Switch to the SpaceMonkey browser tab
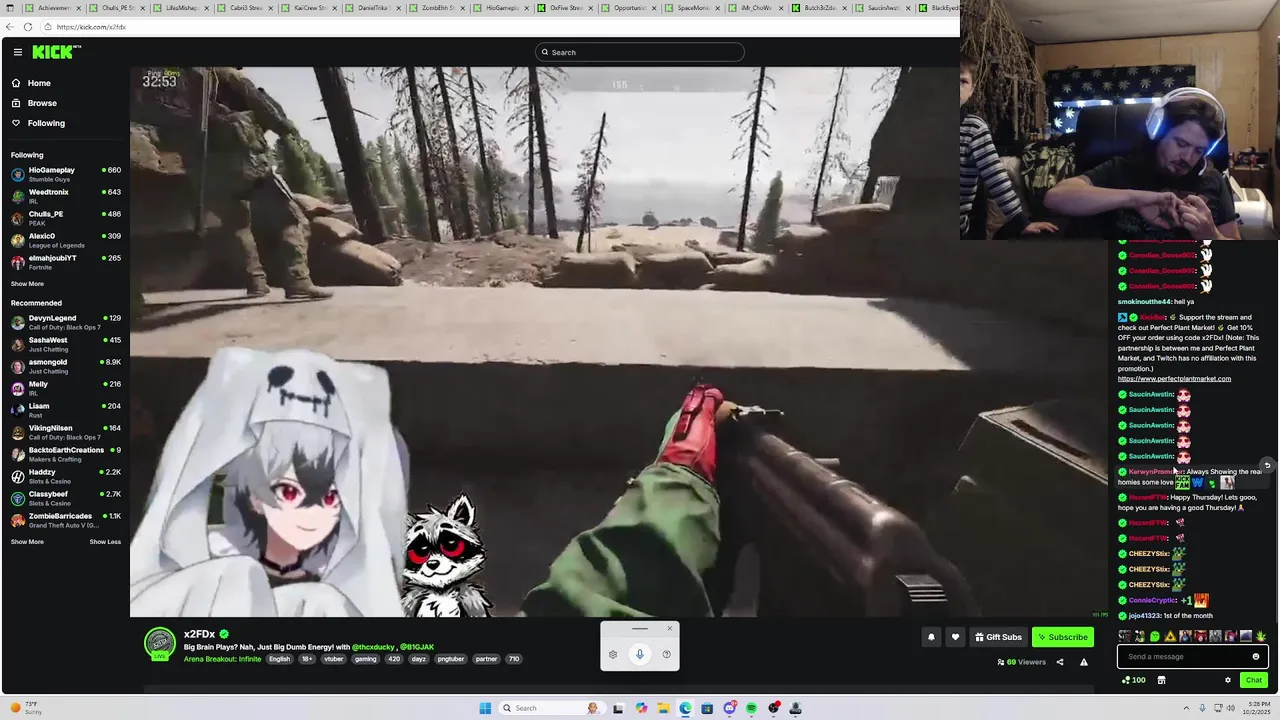Viewport: 1280px width, 720px height. [x=693, y=7]
